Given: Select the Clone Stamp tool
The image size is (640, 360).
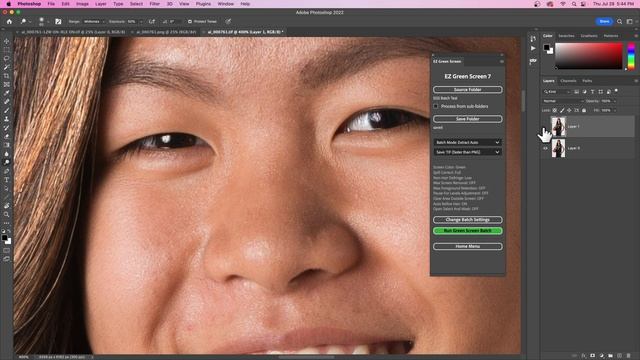Looking at the screenshot, I should [7, 119].
